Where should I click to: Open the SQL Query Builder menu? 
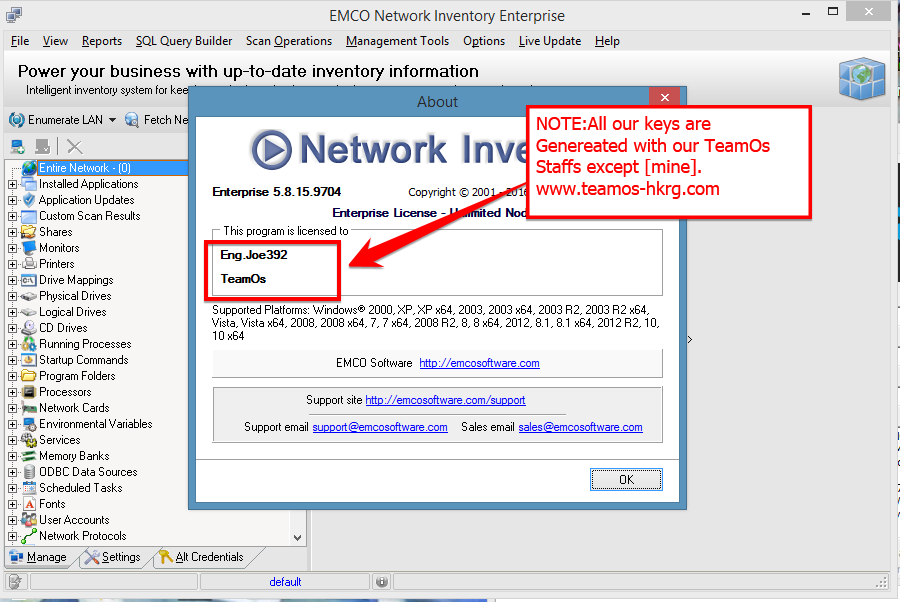coord(184,41)
